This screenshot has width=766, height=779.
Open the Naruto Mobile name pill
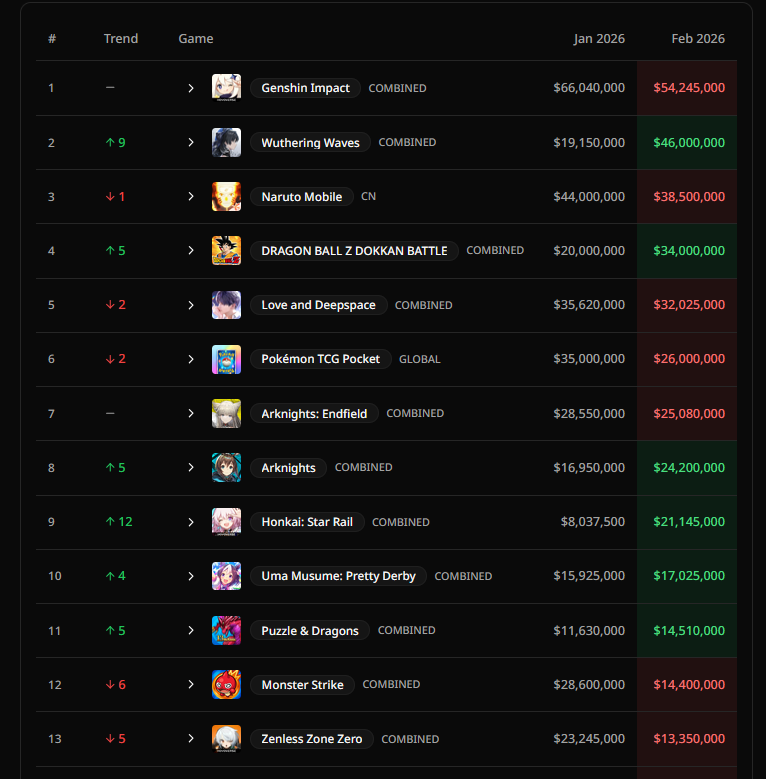point(302,197)
